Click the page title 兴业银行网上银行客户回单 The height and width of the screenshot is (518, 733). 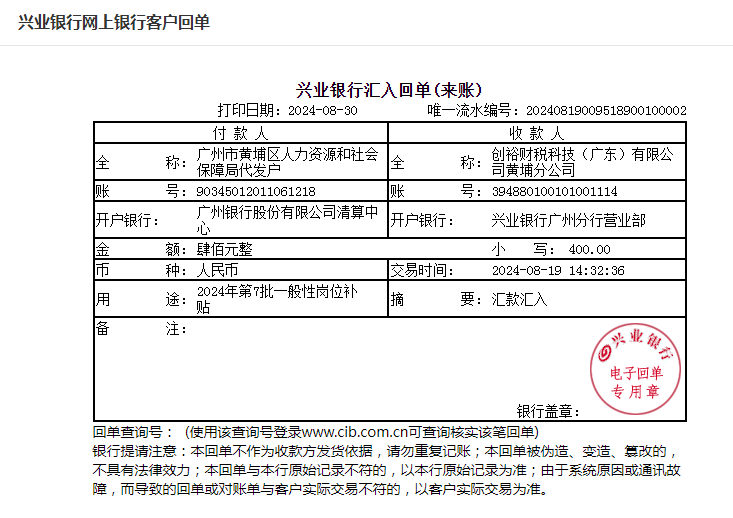(x=114, y=22)
